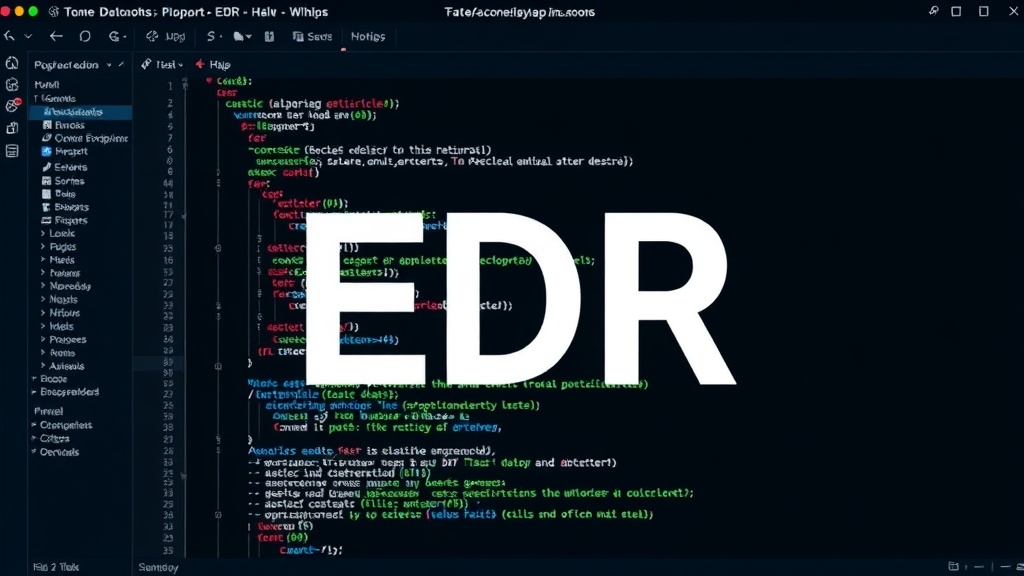This screenshot has height=576, width=1024.
Task: Open the folder dropdown in the toolbar
Action: coord(242,37)
